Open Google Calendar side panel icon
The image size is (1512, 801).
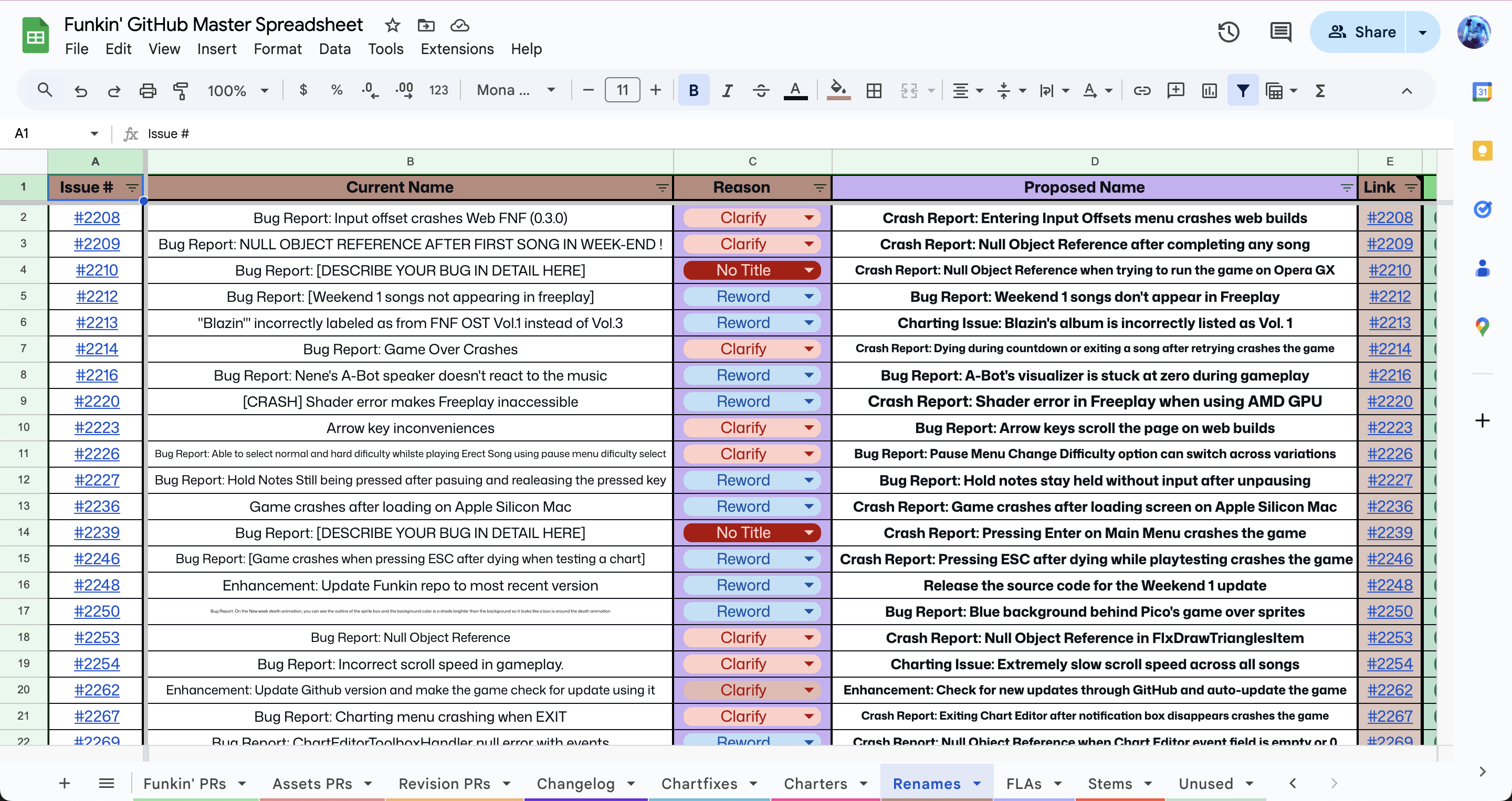1482,91
